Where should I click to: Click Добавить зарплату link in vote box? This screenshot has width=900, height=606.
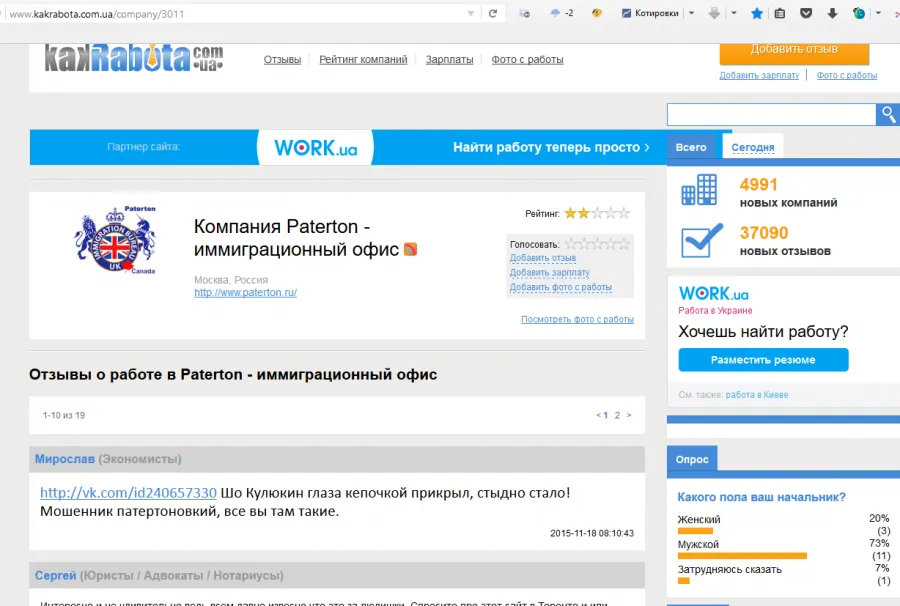tap(550, 273)
